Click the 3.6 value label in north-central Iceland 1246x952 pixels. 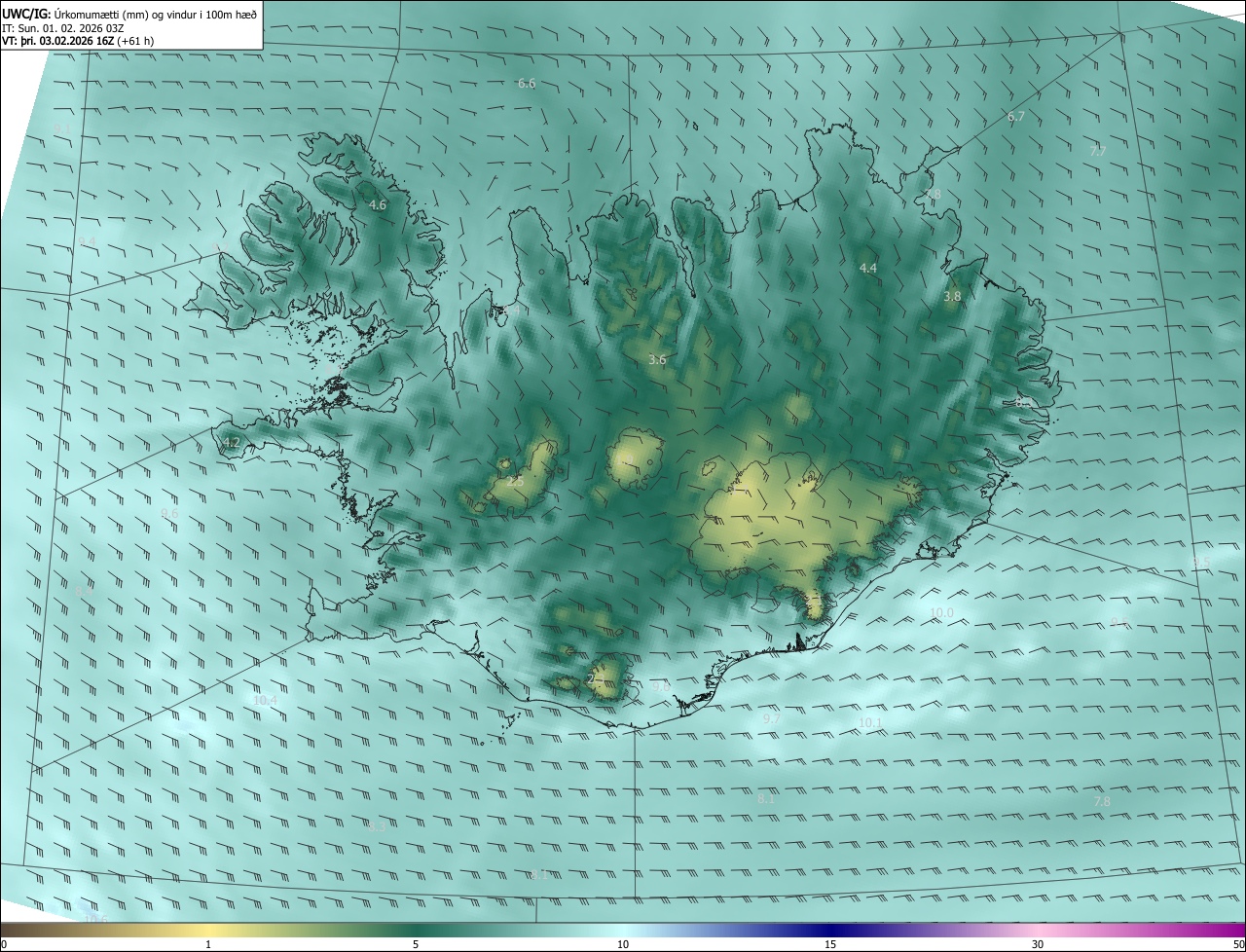657,360
